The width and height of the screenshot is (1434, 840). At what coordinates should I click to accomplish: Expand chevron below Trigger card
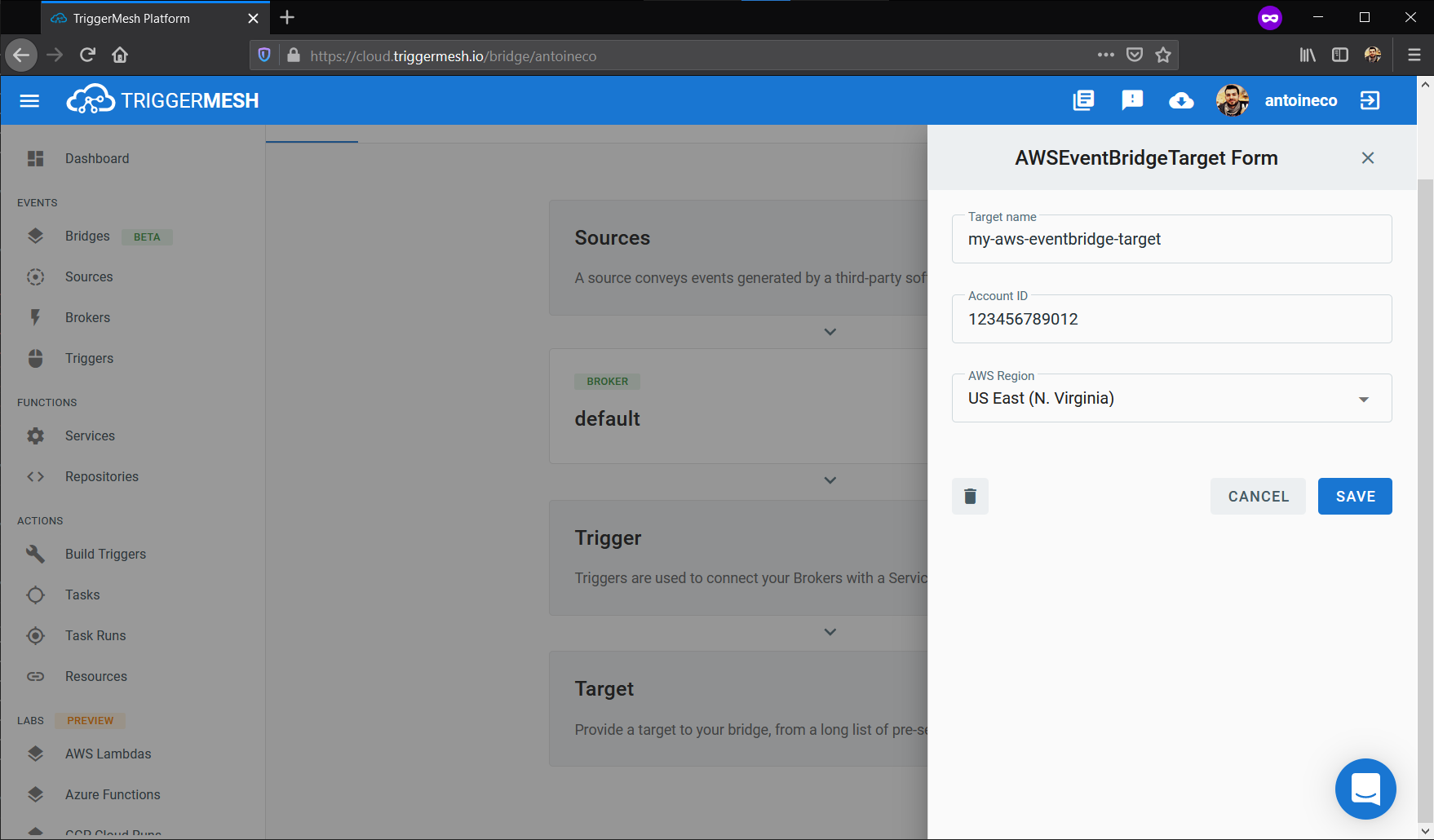coord(830,632)
